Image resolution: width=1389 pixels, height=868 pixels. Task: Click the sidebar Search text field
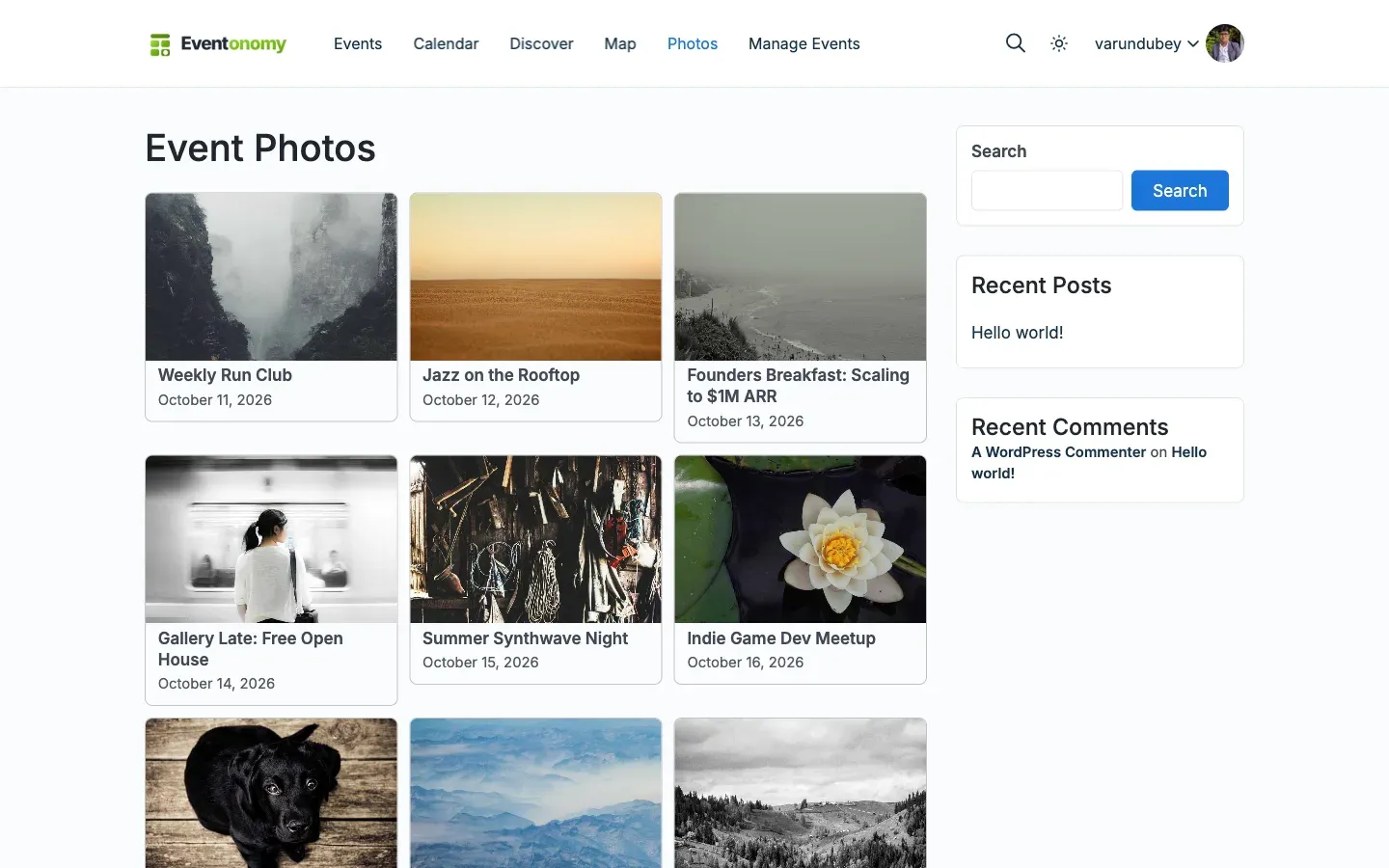click(x=1047, y=191)
